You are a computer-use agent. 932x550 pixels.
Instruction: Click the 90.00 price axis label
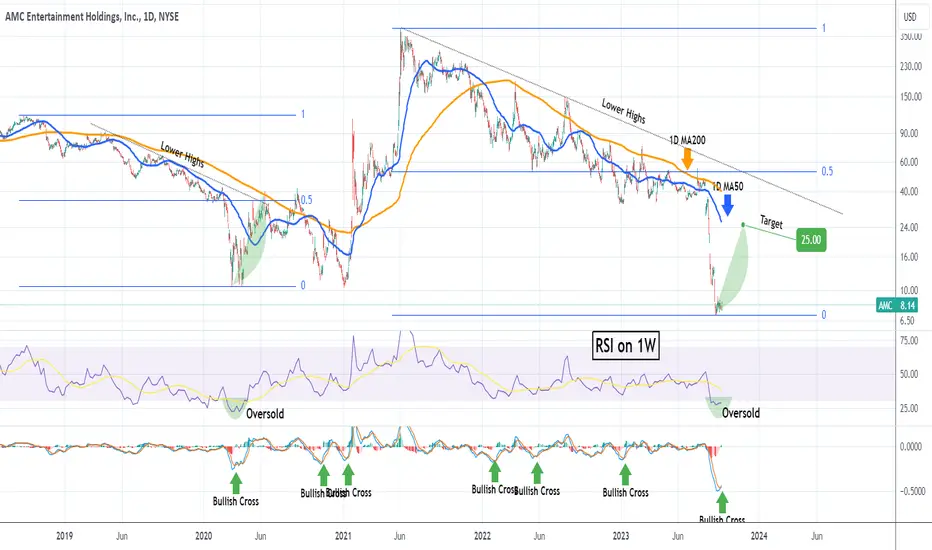pos(909,133)
